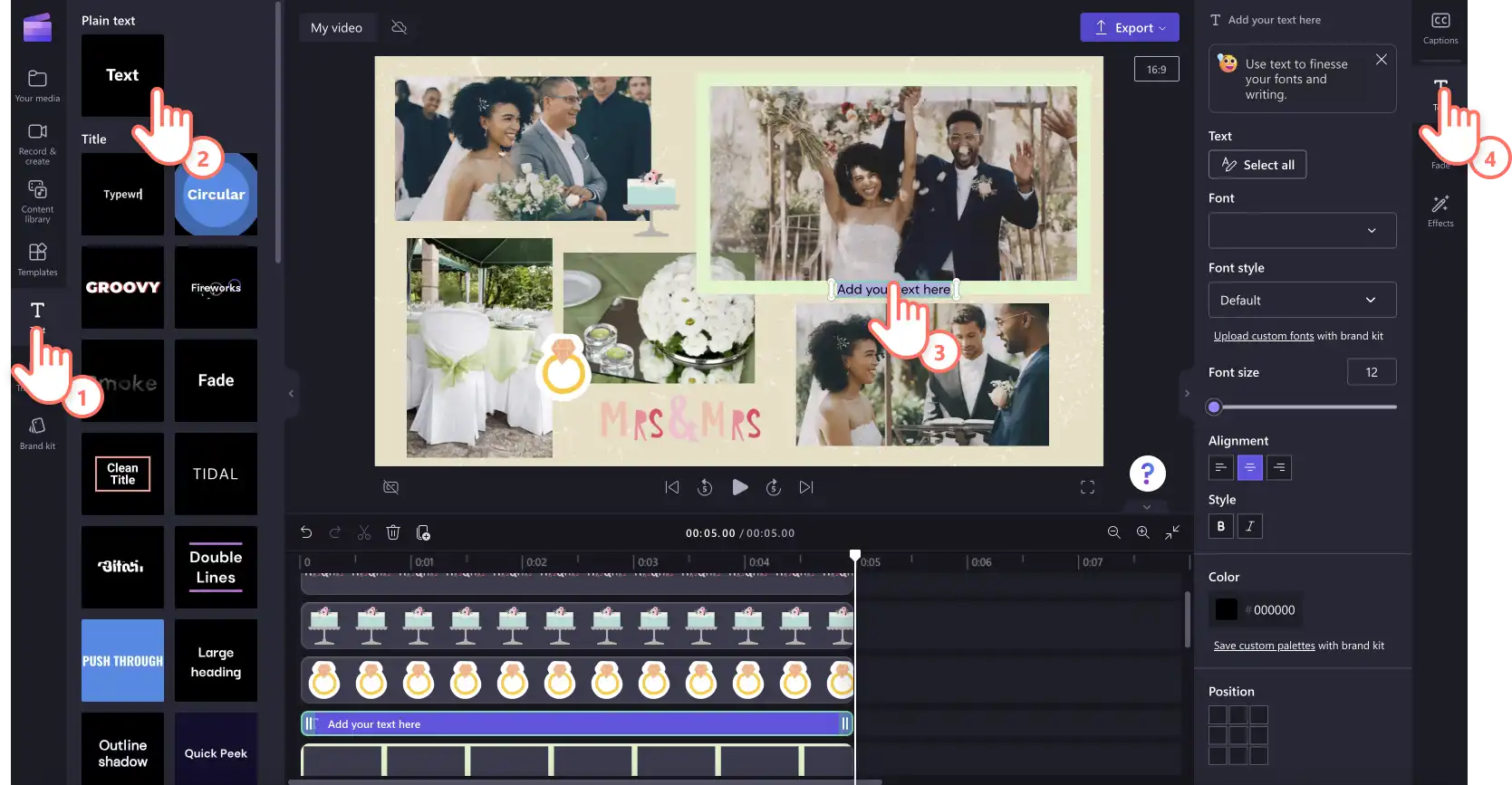This screenshot has height=785, width=1512.
Task: Select the TIDAL title style
Action: [x=216, y=474]
